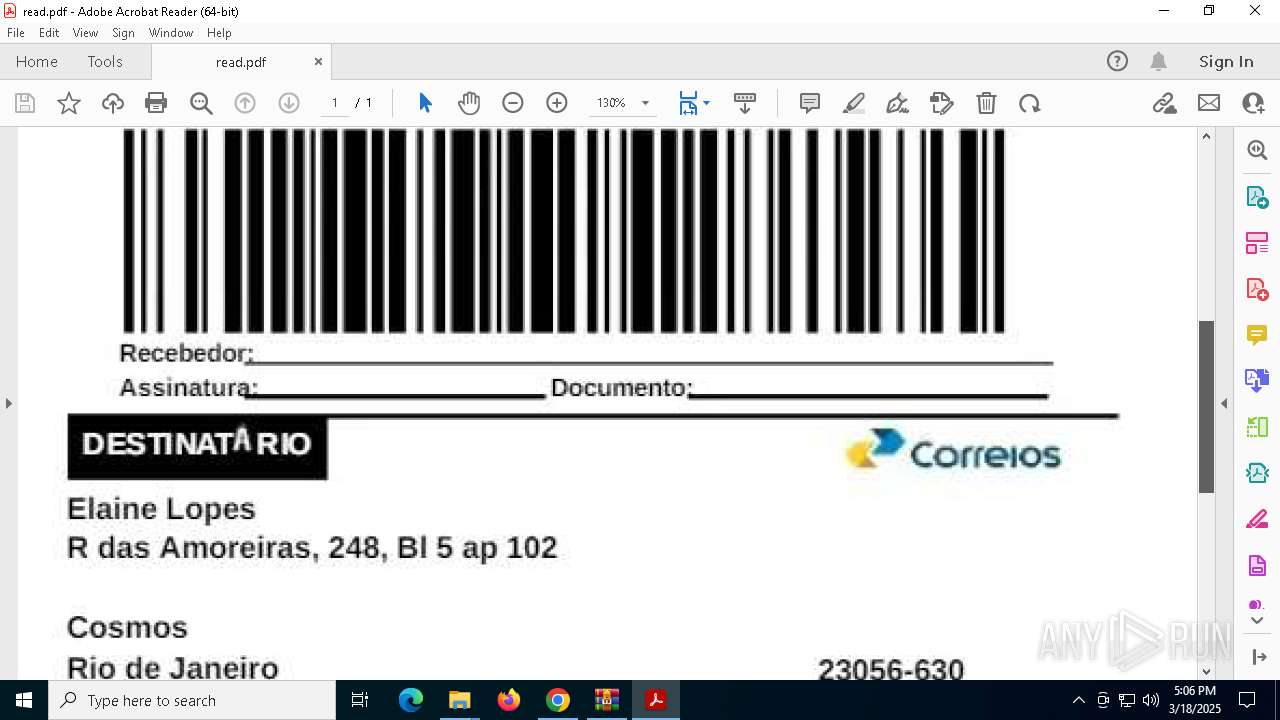Switch to the Tools tab

point(105,61)
